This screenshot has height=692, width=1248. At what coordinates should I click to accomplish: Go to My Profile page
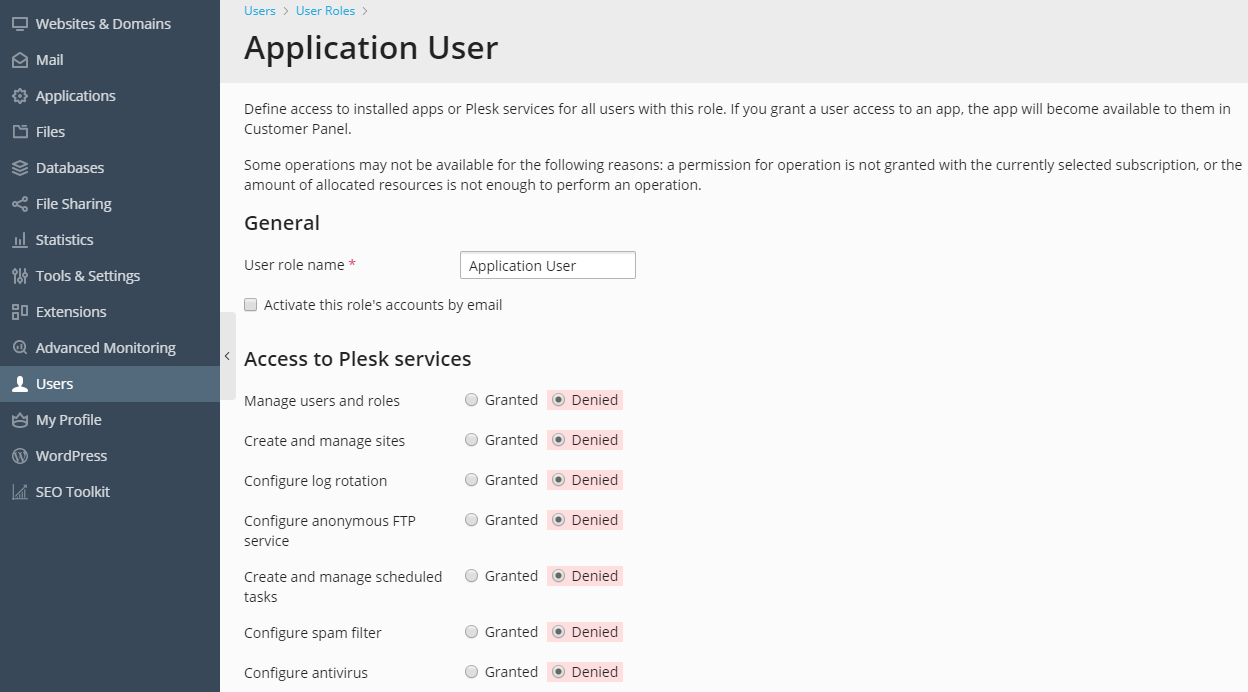click(68, 420)
